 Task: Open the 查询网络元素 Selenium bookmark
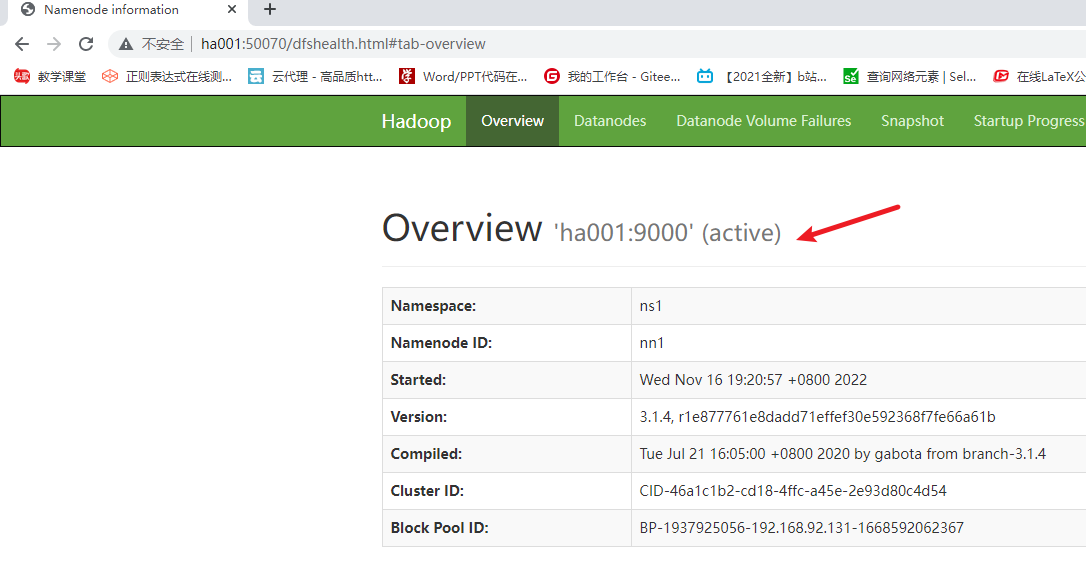pos(909,77)
